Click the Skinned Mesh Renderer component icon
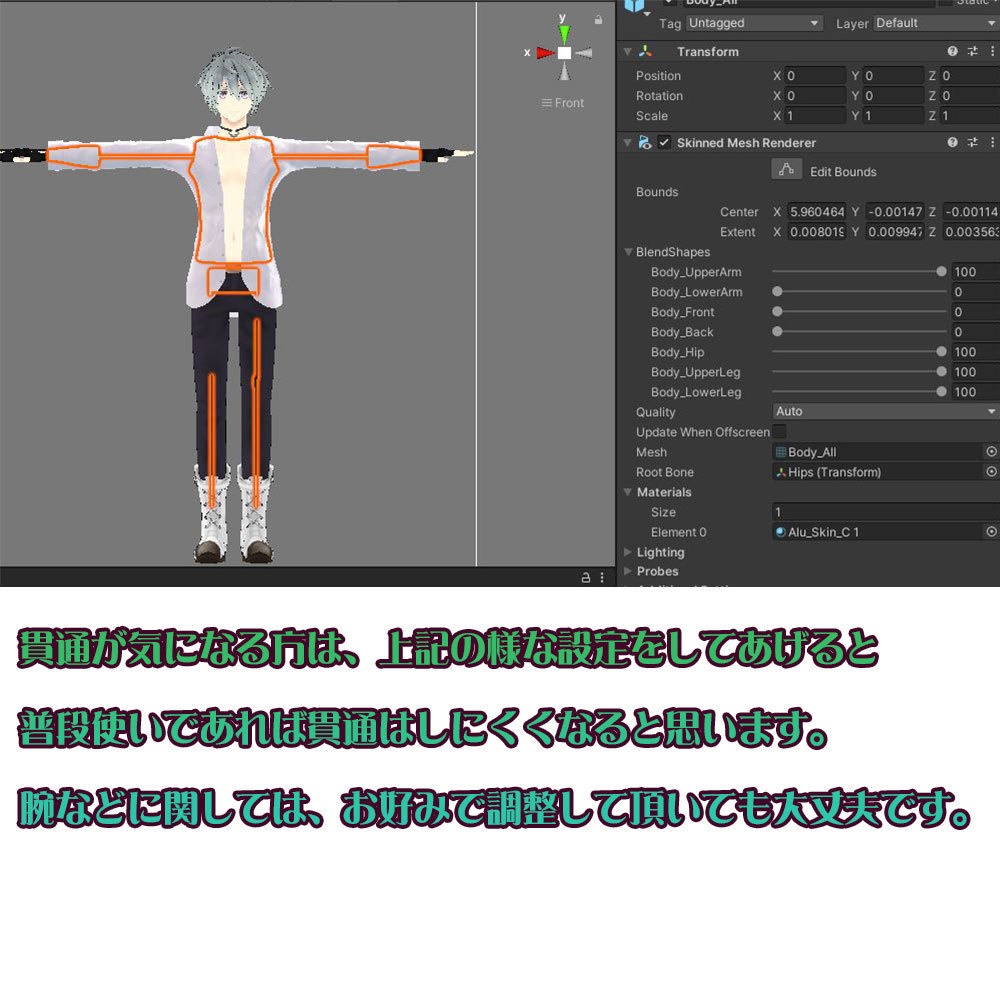This screenshot has height=1000, width=1000. [x=645, y=142]
